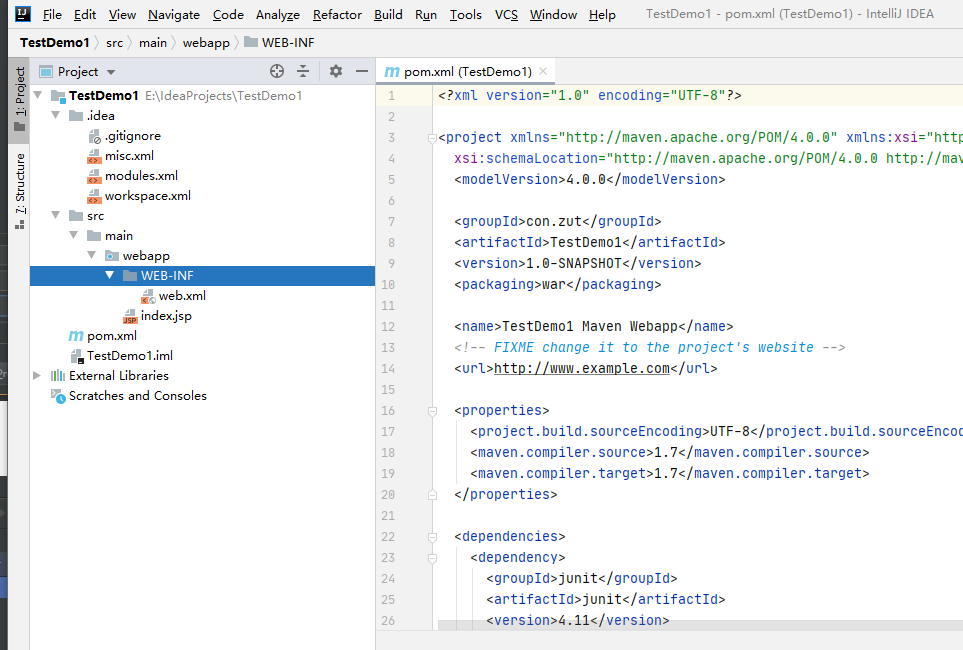Click the Project view window icon
The width and height of the screenshot is (963, 650).
coord(45,71)
